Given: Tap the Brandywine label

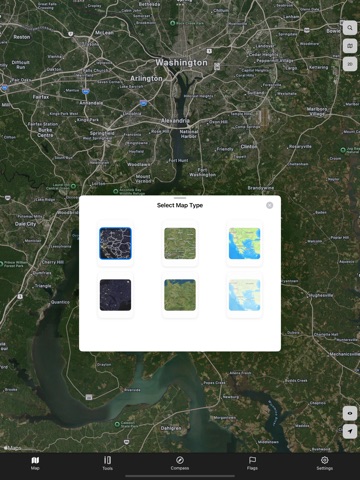Looking at the screenshot, I should point(261,188).
